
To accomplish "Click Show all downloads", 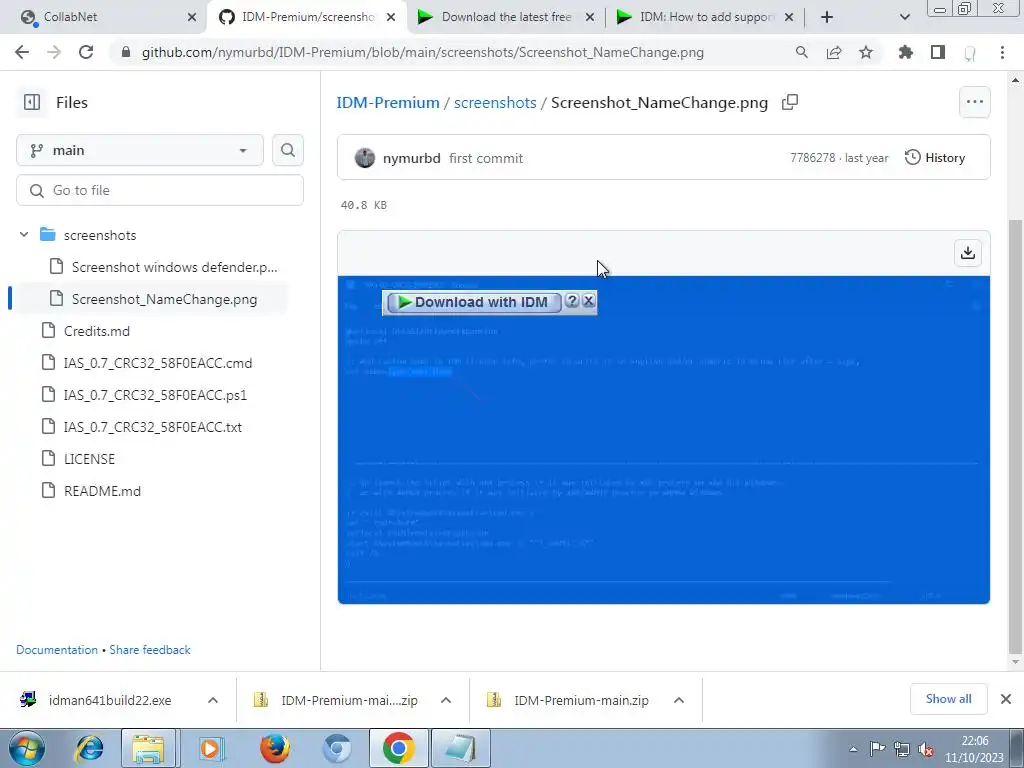I will pos(948,699).
